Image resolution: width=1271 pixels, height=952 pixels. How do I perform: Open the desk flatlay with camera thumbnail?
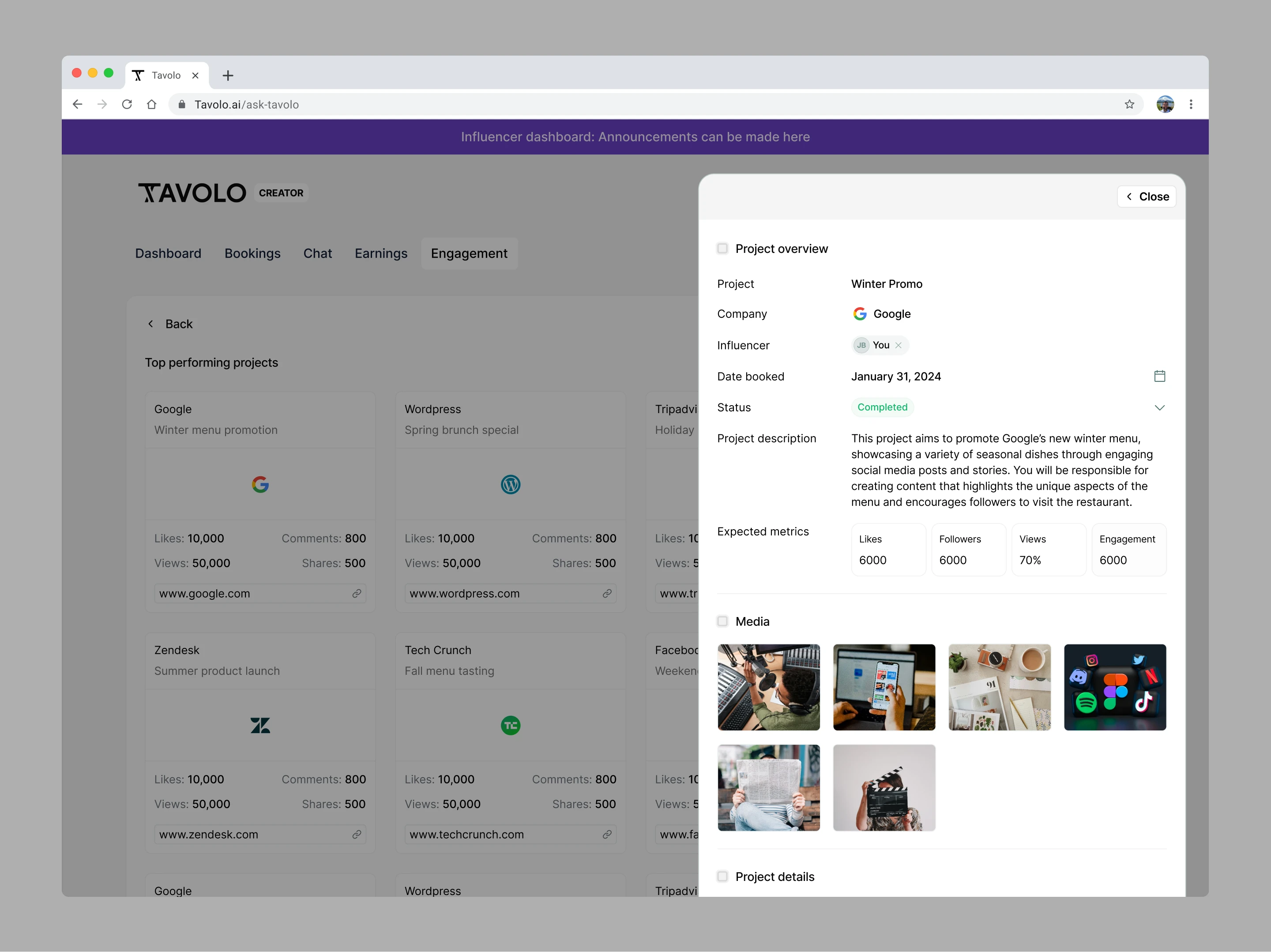click(x=999, y=687)
